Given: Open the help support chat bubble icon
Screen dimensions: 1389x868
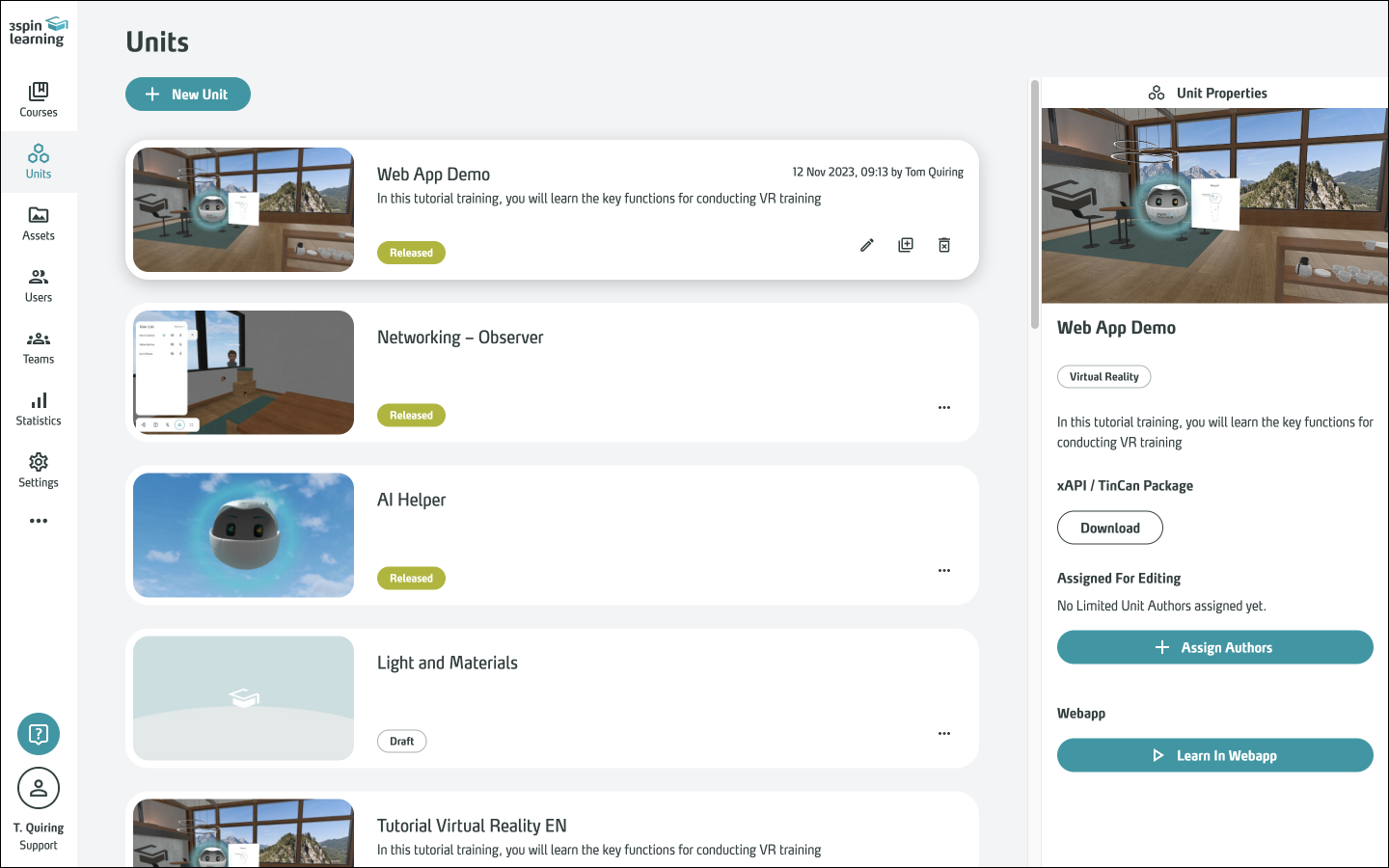Looking at the screenshot, I should click(39, 734).
